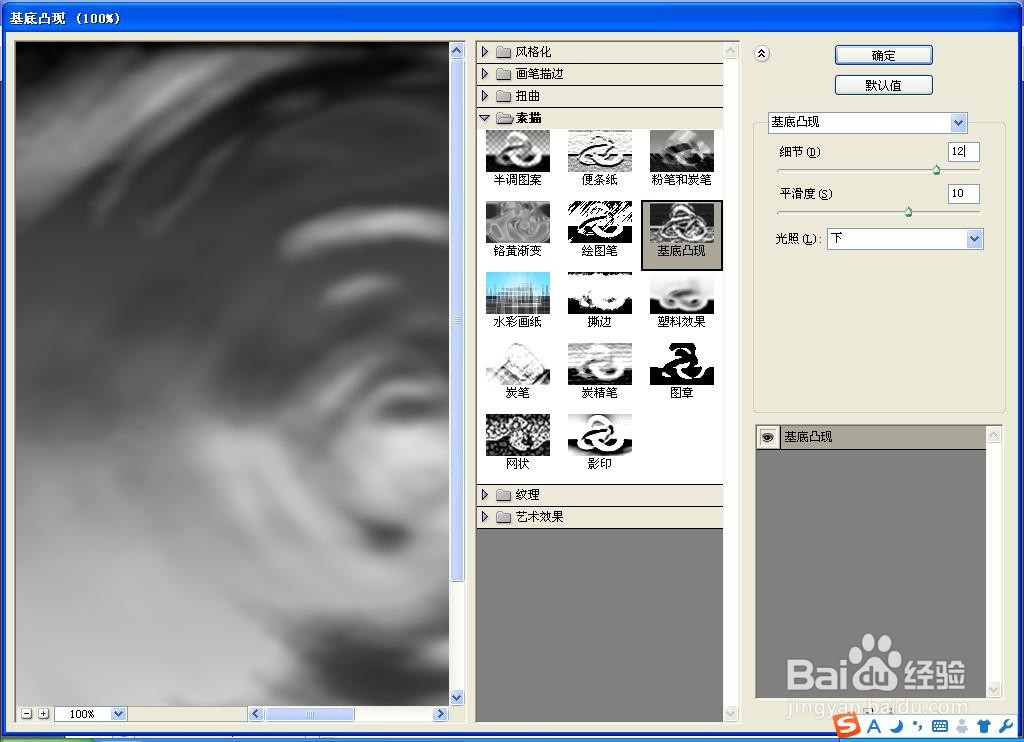
Task: Click the 细节 value input field
Action: tap(963, 152)
